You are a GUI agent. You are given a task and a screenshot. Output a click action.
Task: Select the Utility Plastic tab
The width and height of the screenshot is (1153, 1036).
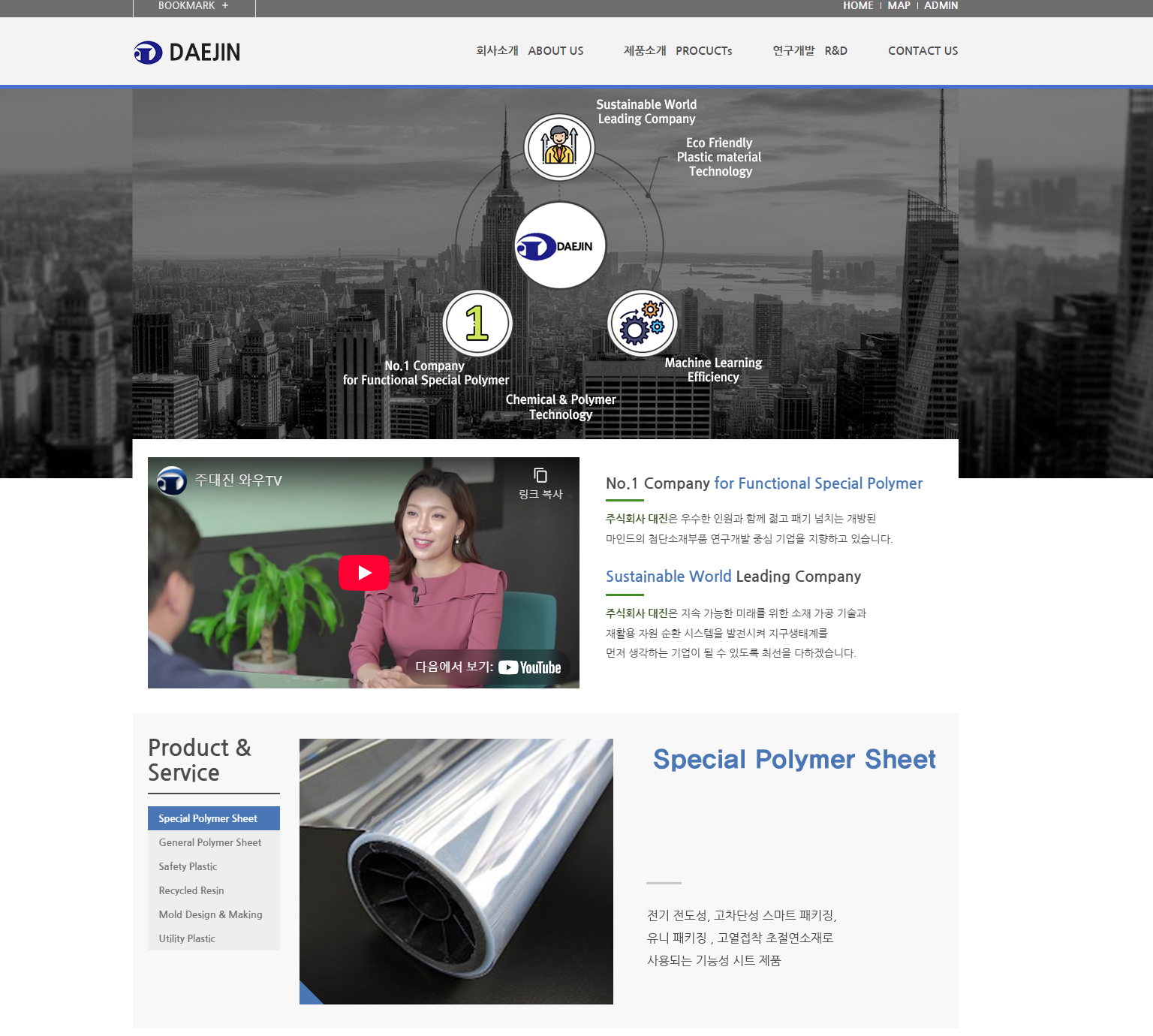[x=214, y=938]
